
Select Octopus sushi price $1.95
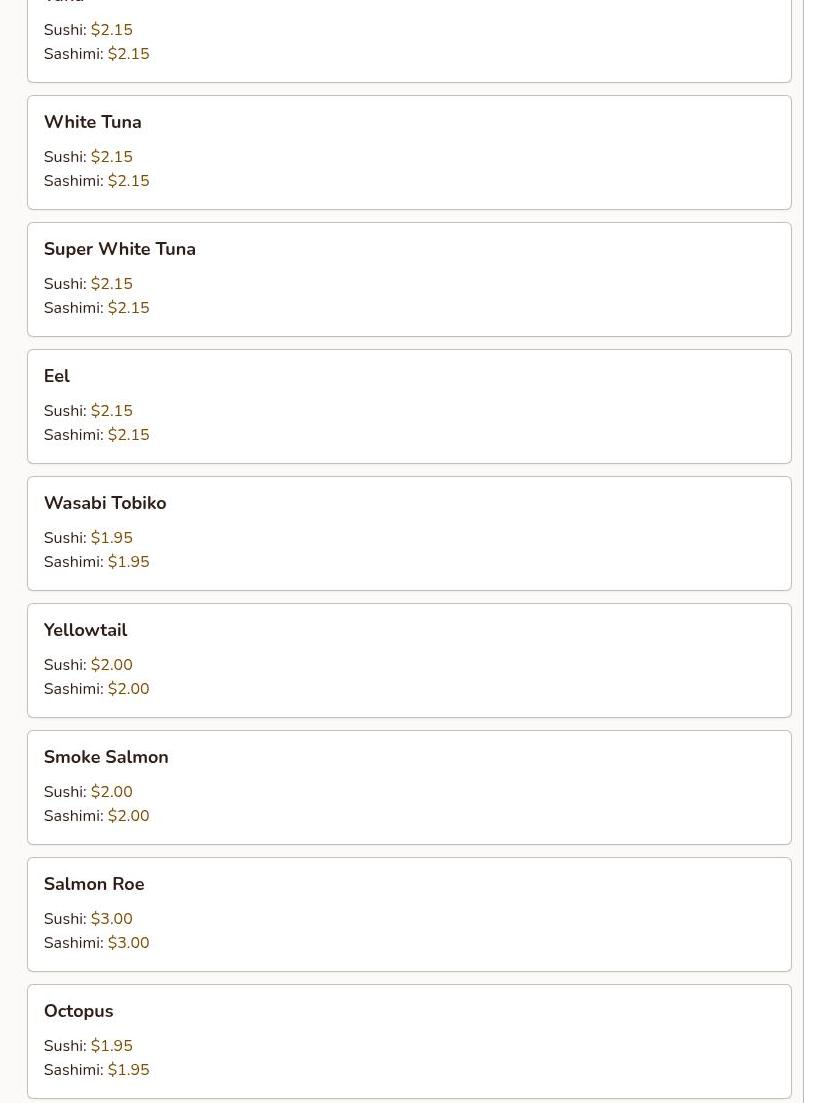coord(112,1046)
